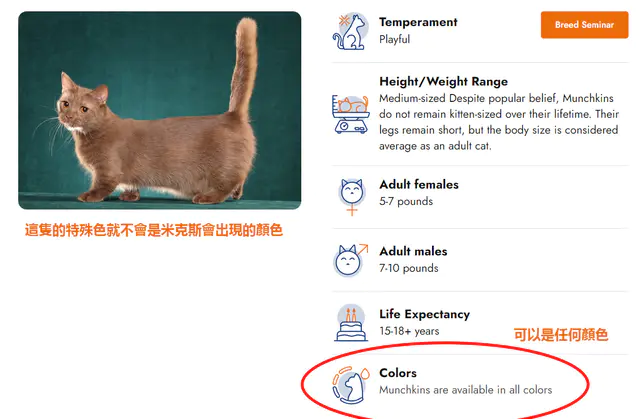Select the '15-18+ years' text
Viewport: 640px width, 419px height.
click(x=409, y=331)
